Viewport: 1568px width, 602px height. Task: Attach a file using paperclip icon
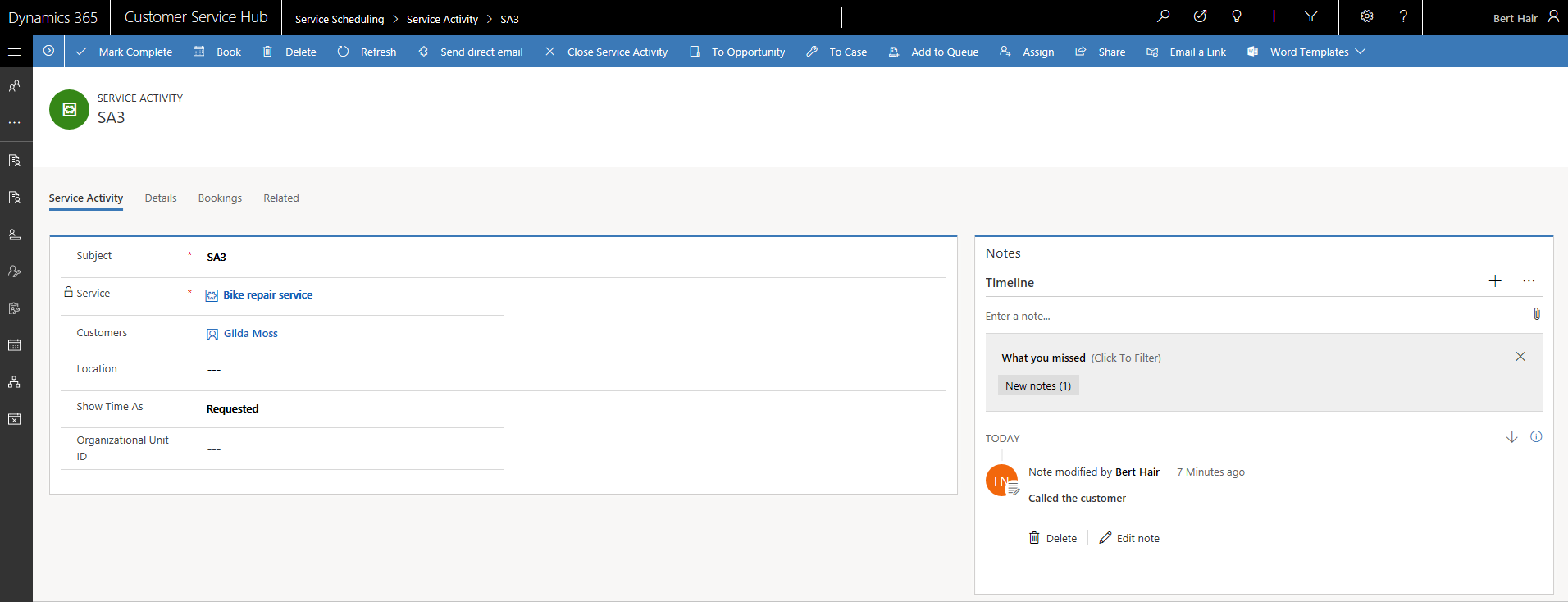click(1536, 314)
